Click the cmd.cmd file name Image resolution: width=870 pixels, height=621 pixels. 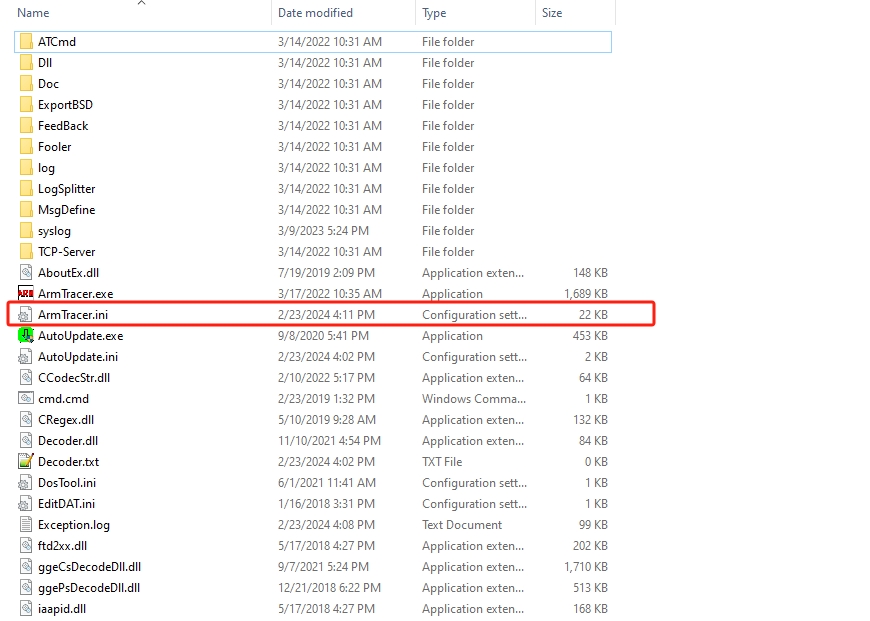click(x=63, y=399)
